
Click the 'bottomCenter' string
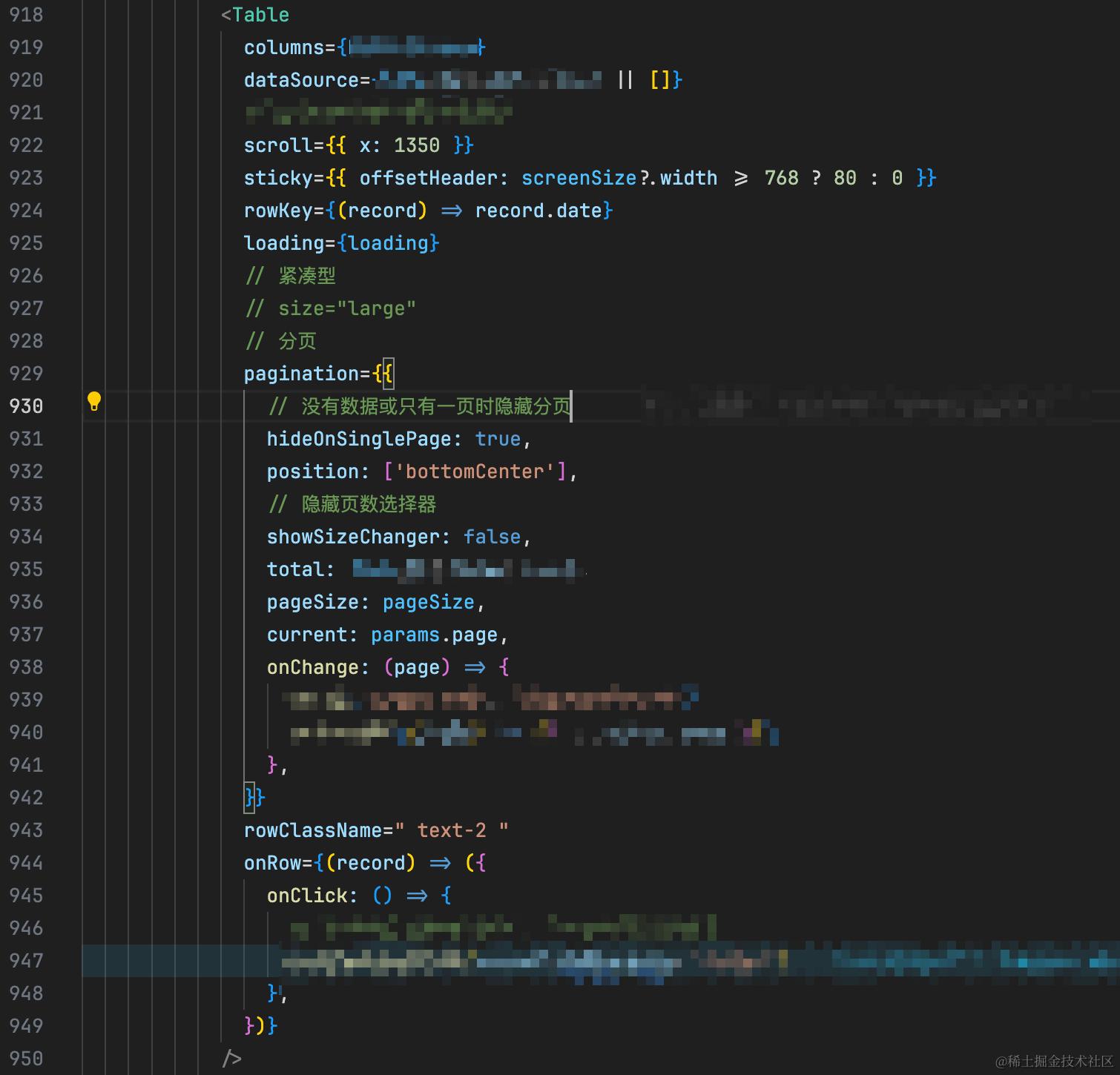475,472
